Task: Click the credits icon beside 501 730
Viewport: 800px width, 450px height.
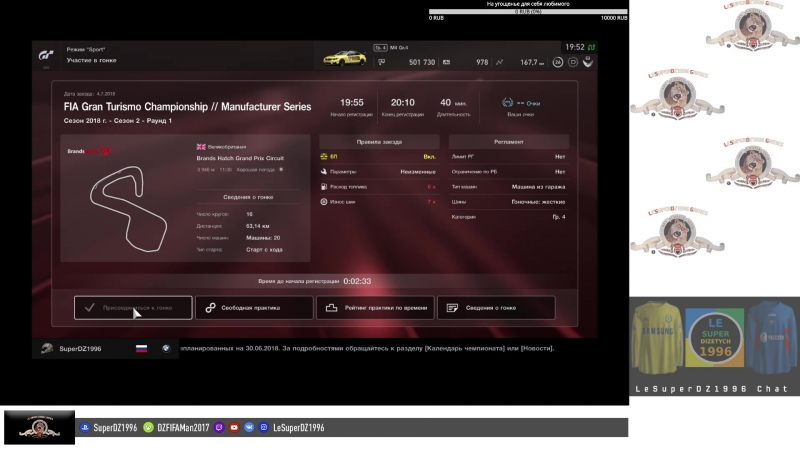Action: coord(382,62)
